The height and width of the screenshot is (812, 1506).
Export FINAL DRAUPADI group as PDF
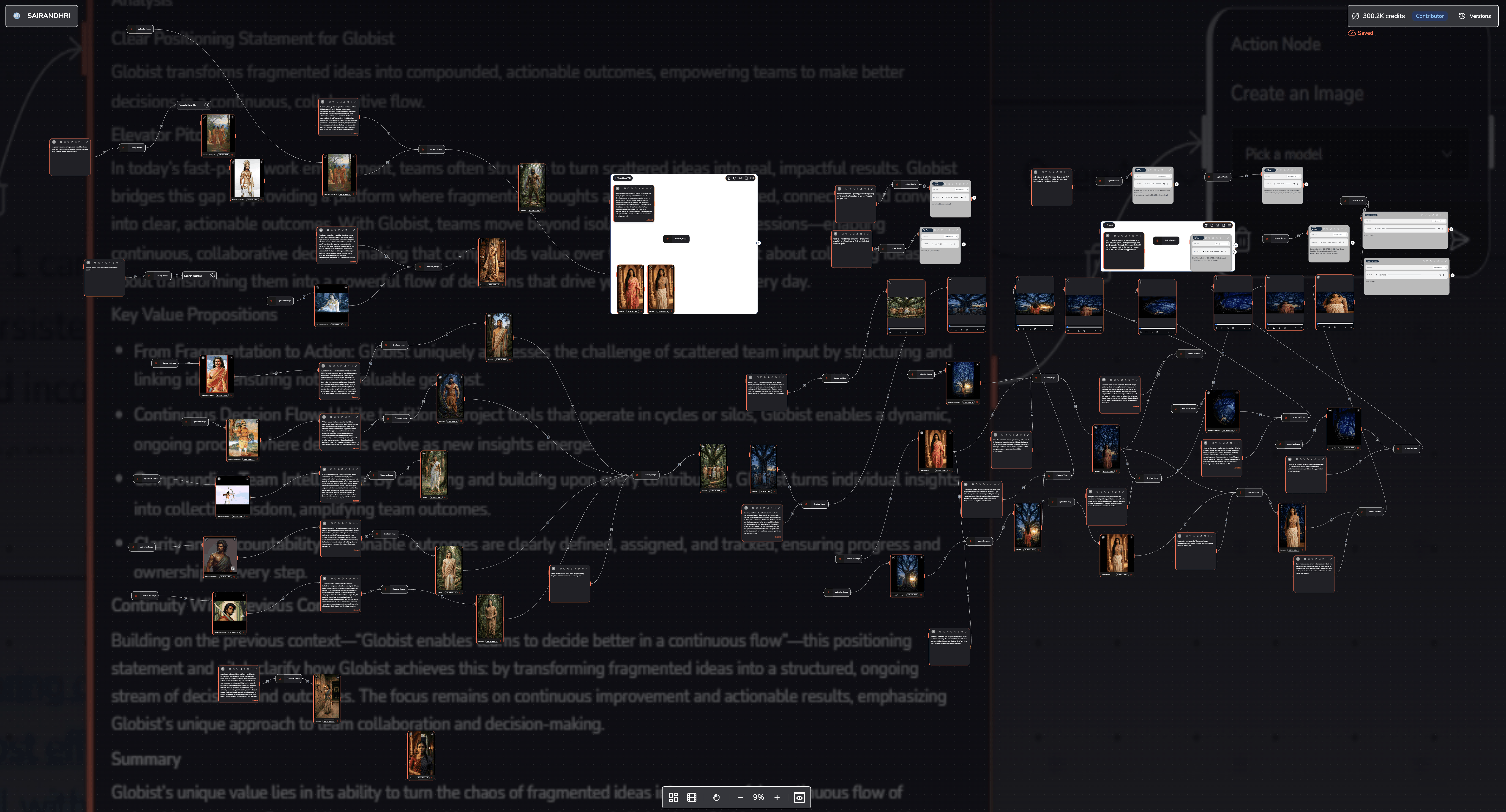click(x=741, y=178)
